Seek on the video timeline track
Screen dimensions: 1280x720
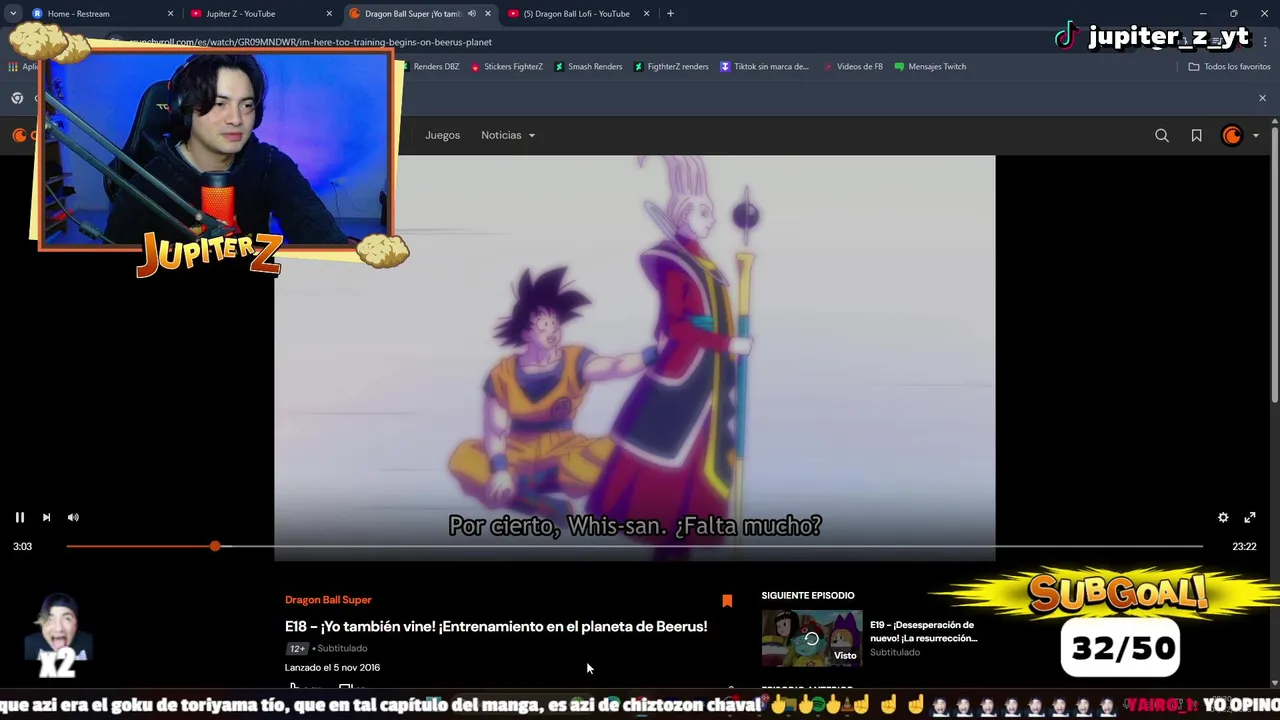[635, 546]
